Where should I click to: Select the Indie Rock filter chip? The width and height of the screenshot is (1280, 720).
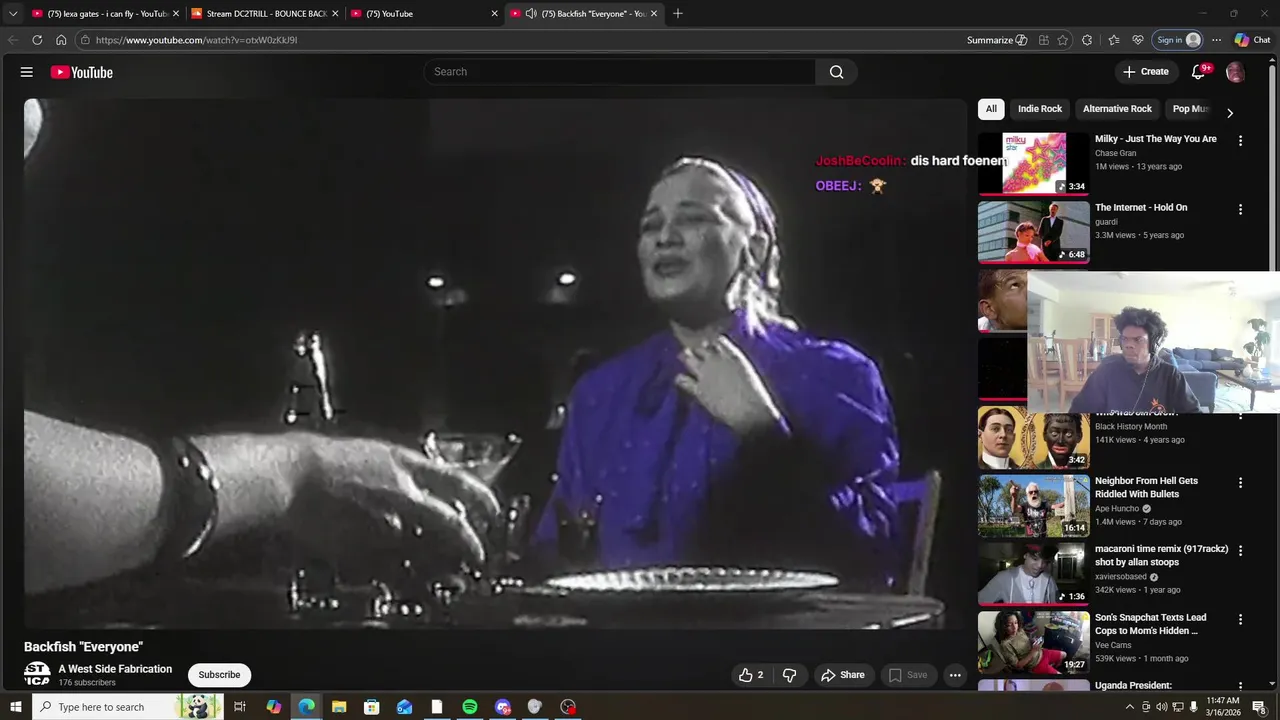click(1040, 109)
